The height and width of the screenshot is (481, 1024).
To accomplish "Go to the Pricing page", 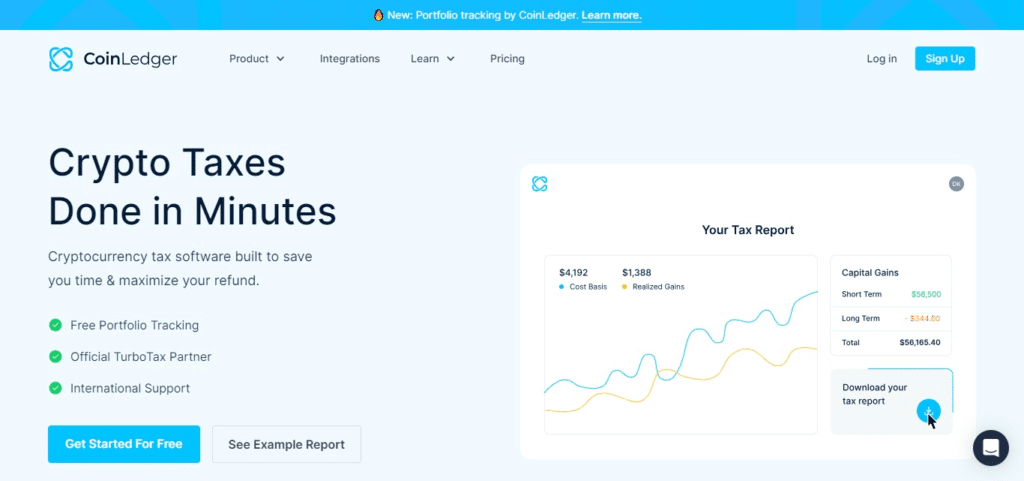I will (x=507, y=59).
